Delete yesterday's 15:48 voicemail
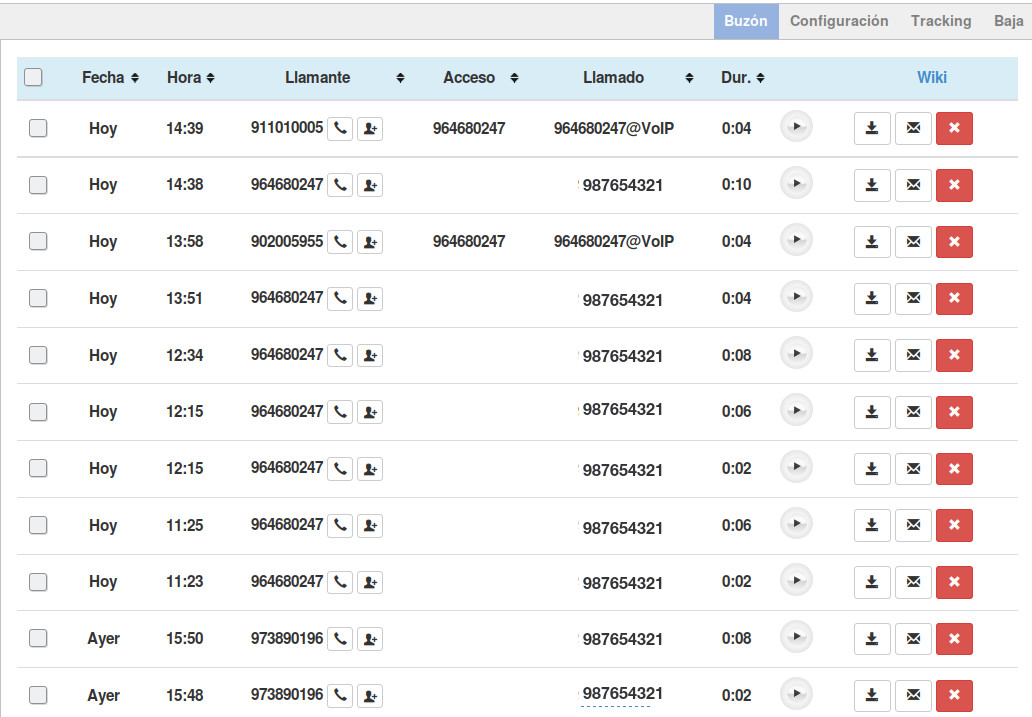Image resolution: width=1032 pixels, height=717 pixels. [954, 696]
